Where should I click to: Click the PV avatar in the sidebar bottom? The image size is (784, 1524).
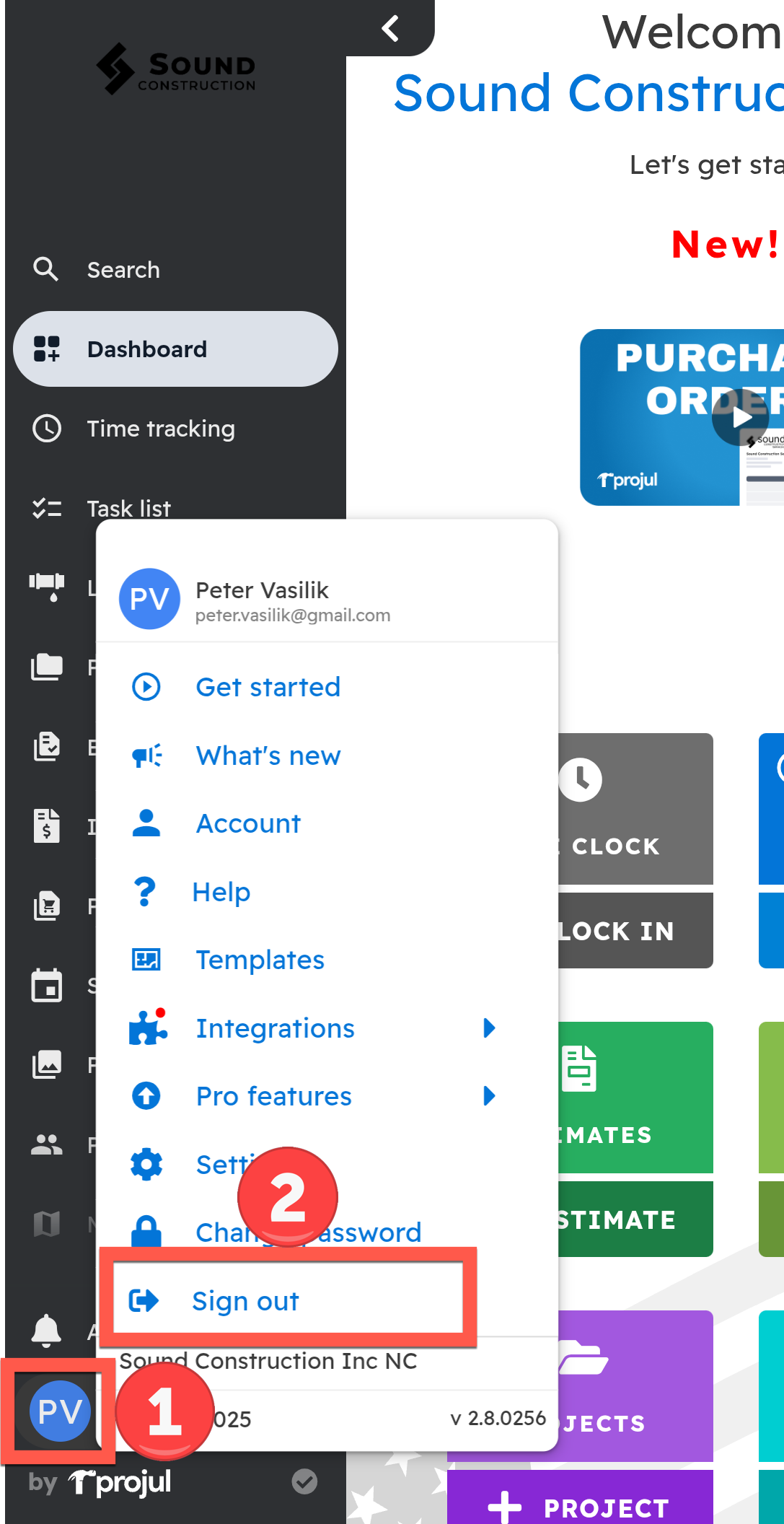point(59,1410)
